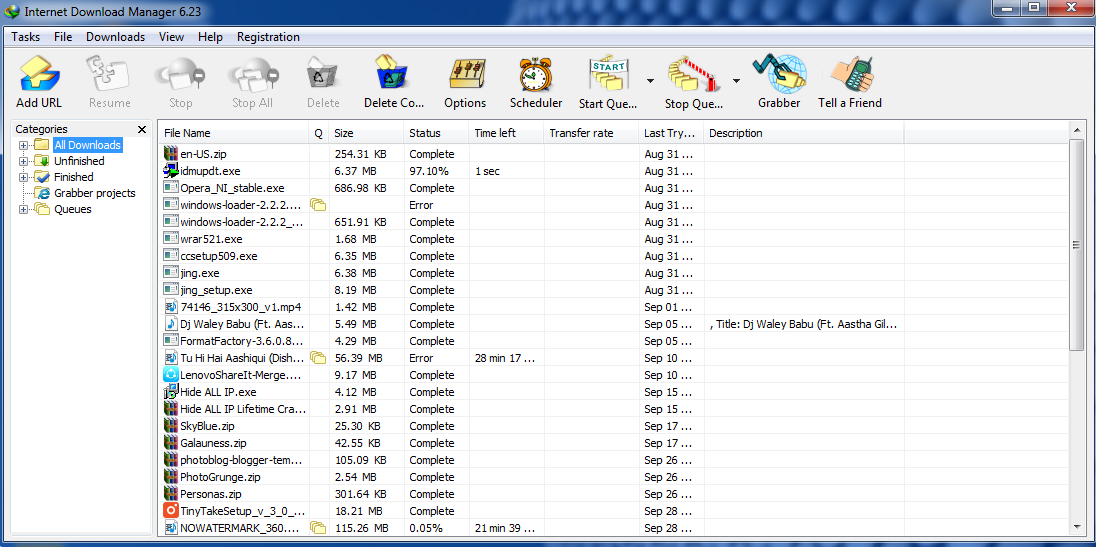Screen dimensions: 1096x547
Task: Sort by Transfer rate column header
Action: tap(591, 133)
